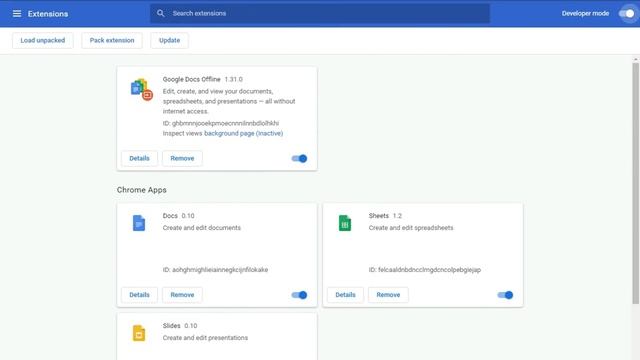Click the vertical page scrollbar

pos(636,184)
